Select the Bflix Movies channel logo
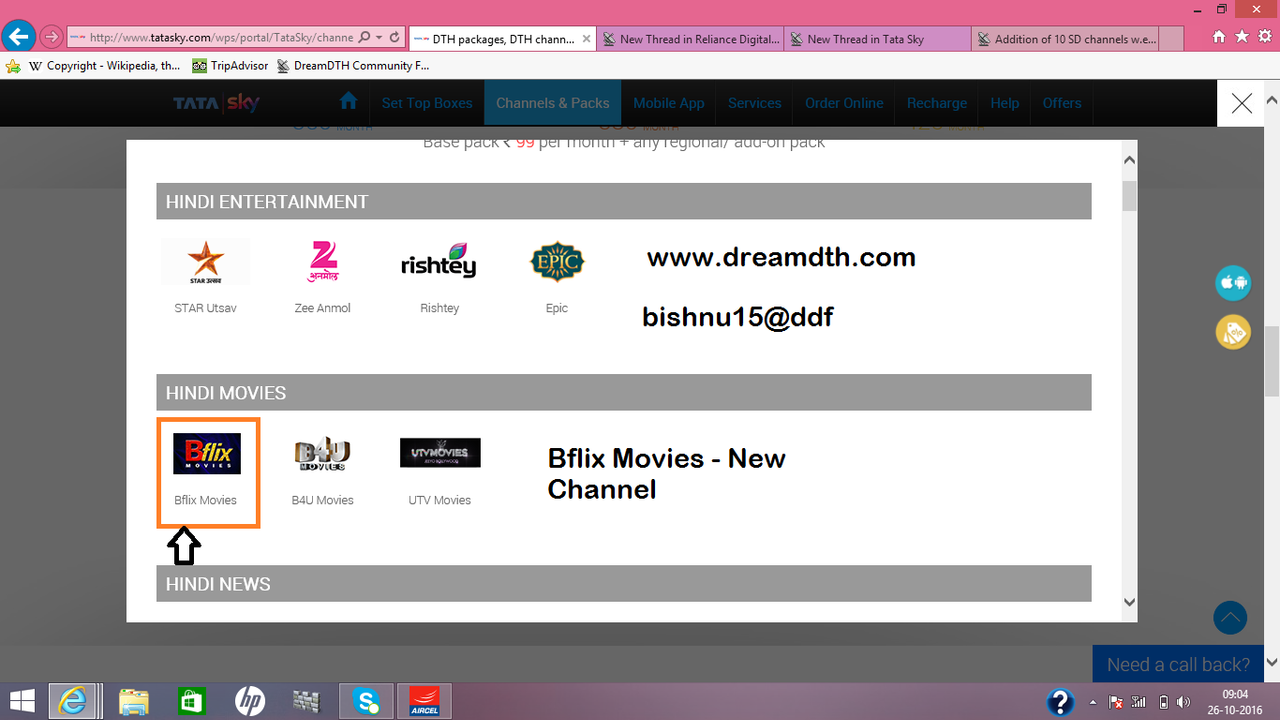Viewport: 1280px width, 720px height. (x=207, y=453)
